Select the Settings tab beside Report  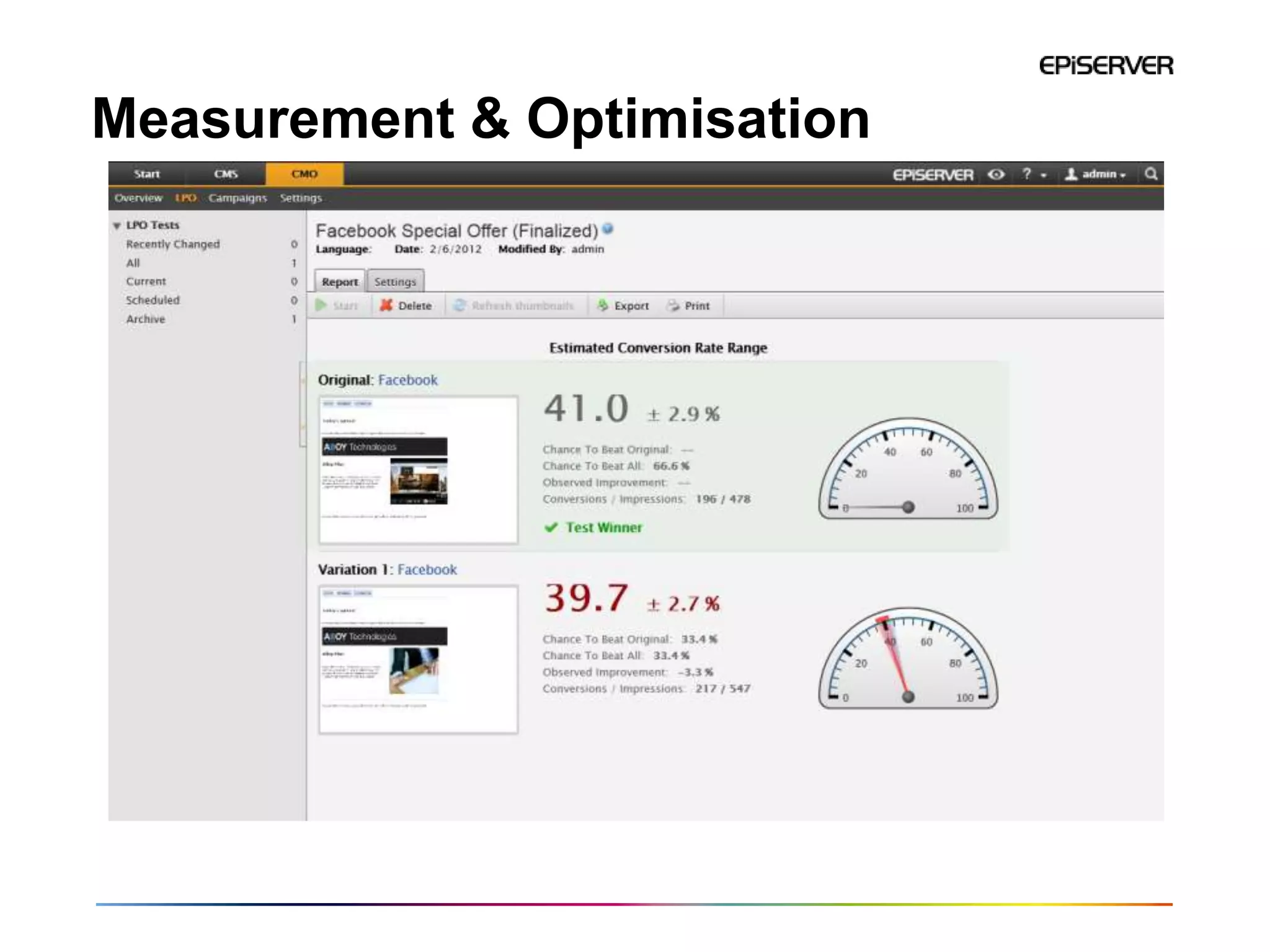click(395, 281)
